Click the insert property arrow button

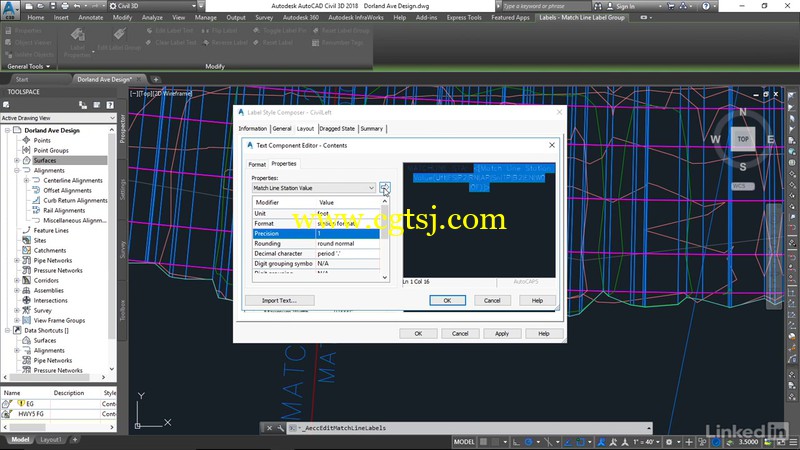[385, 188]
